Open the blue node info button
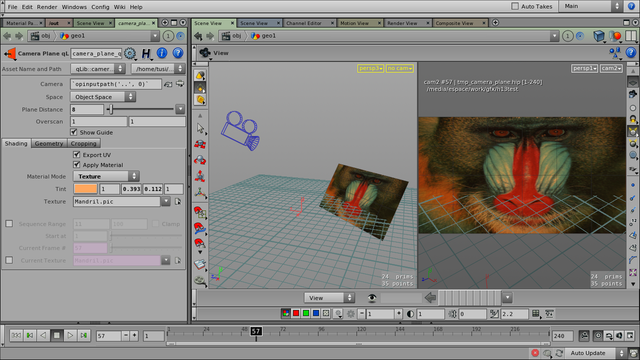The width and height of the screenshot is (640, 360). [x=162, y=53]
